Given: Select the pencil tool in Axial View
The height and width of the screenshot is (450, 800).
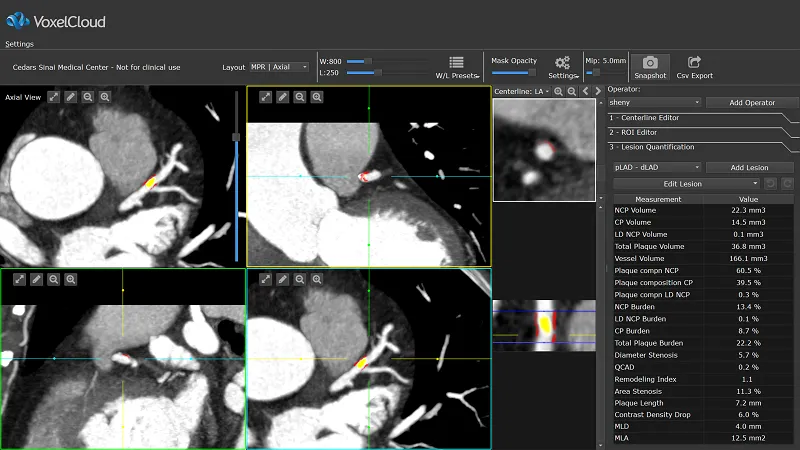Looking at the screenshot, I should coord(71,97).
